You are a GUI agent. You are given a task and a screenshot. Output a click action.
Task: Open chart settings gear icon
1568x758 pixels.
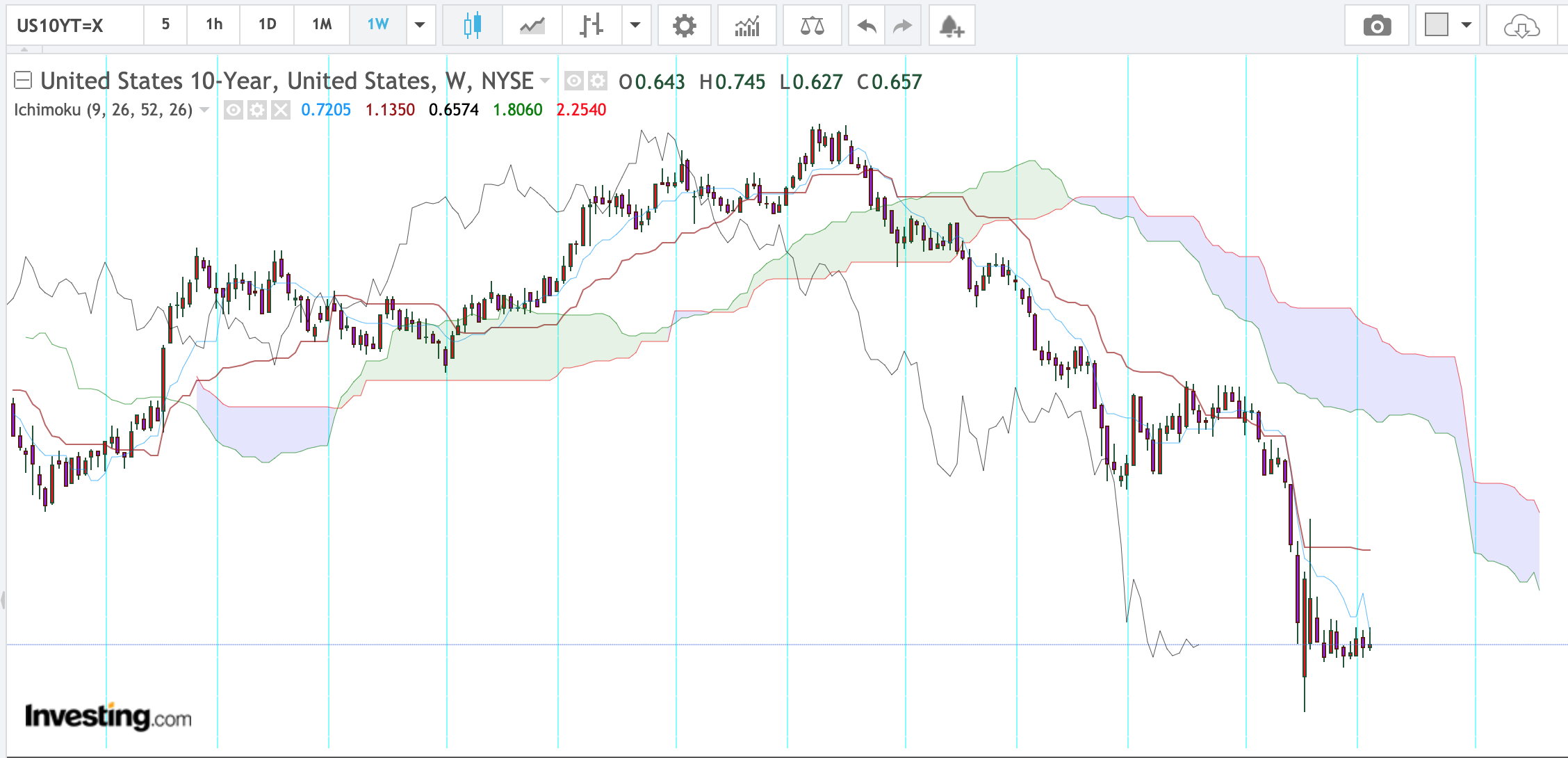pyautogui.click(x=684, y=26)
